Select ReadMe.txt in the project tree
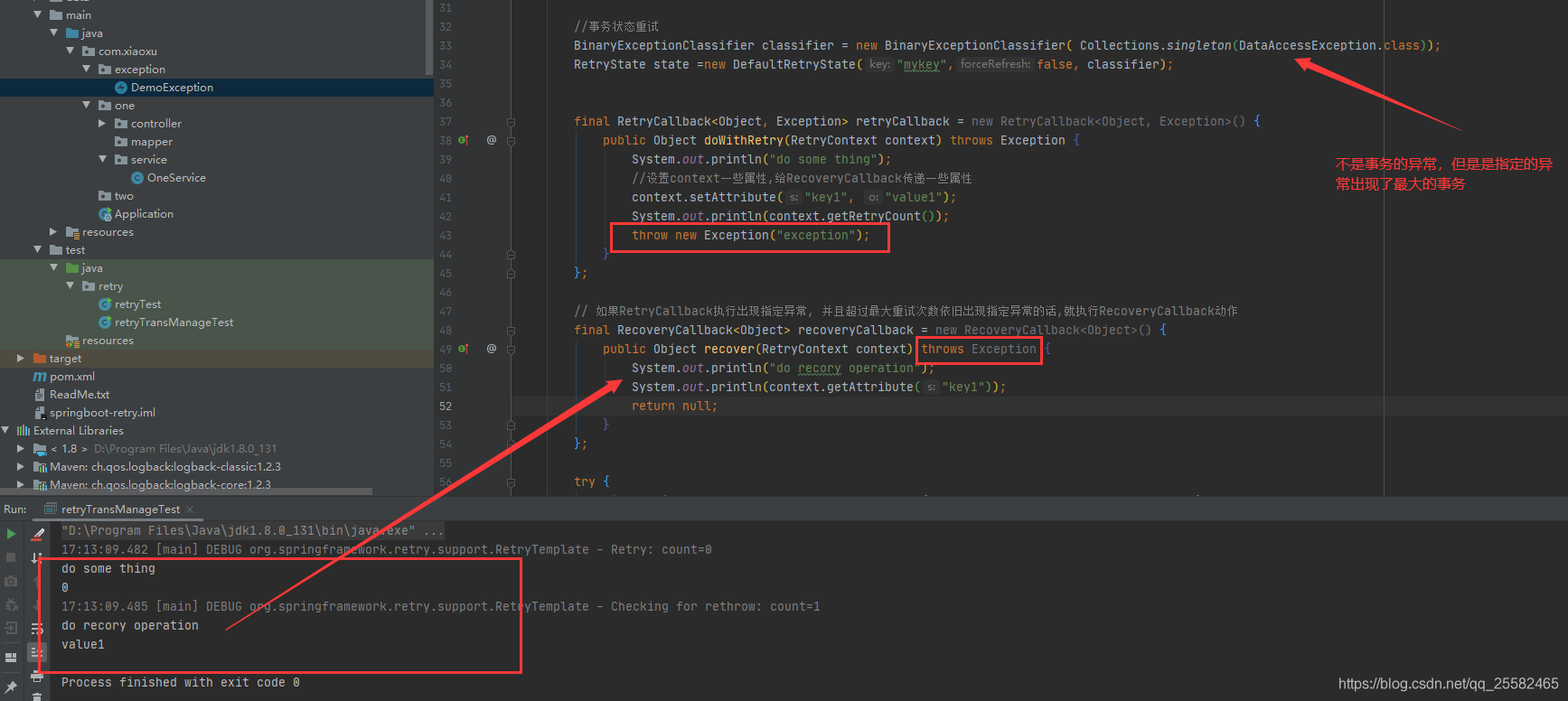This screenshot has width=1568, height=701. pyautogui.click(x=80, y=395)
